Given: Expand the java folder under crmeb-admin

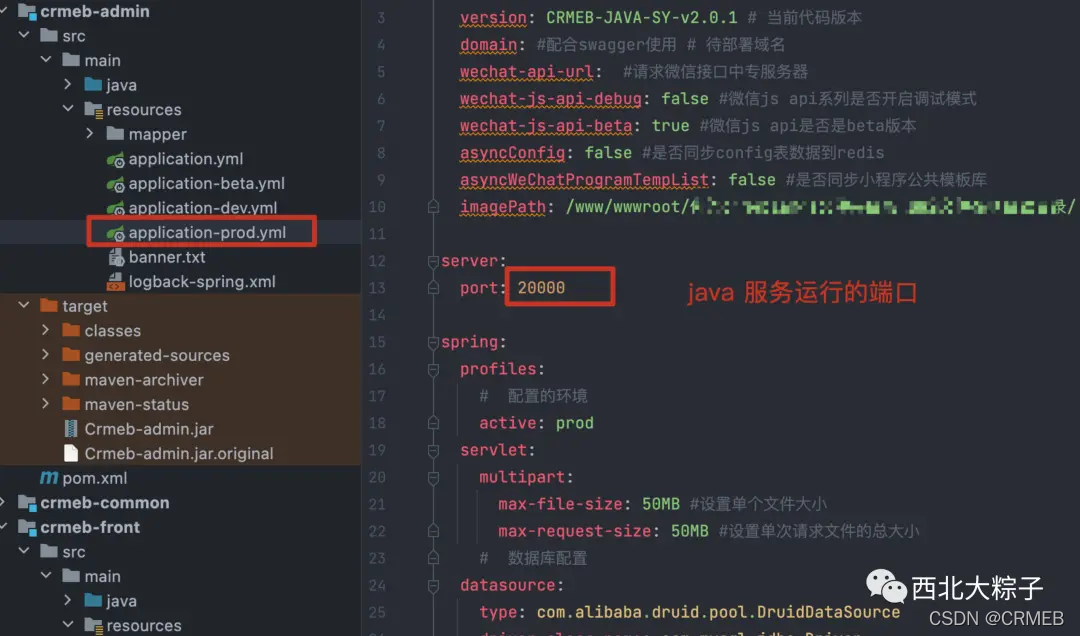Looking at the screenshot, I should pyautogui.click(x=68, y=84).
